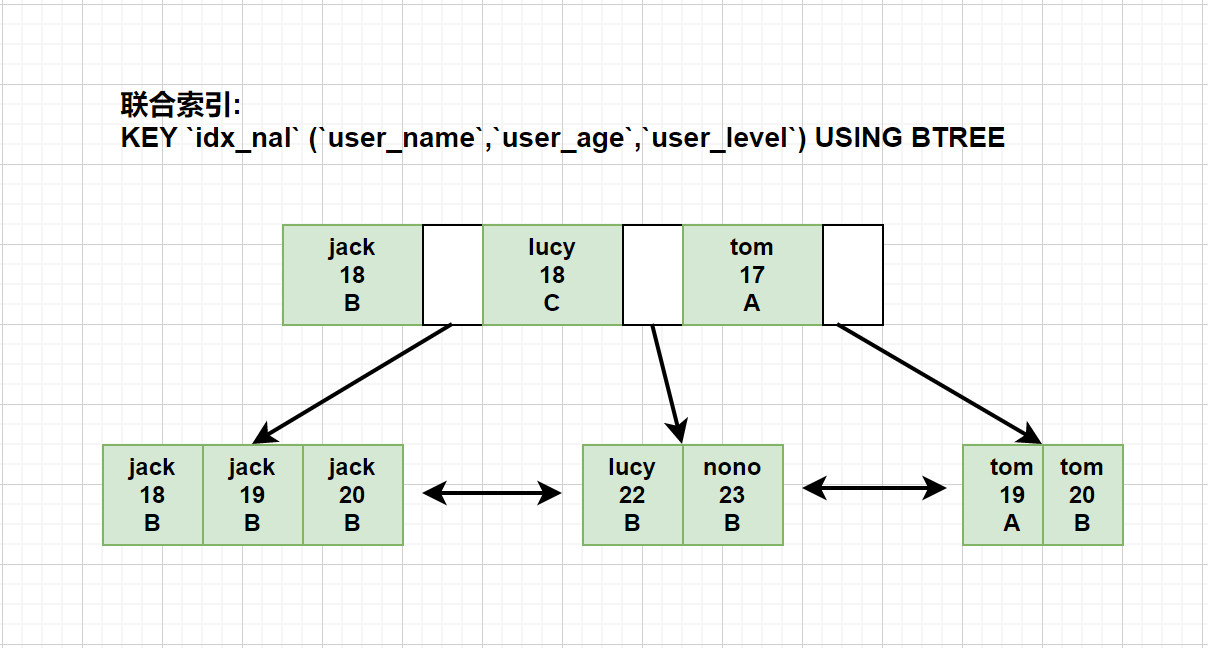The height and width of the screenshot is (648, 1208).
Task: Select leaf cell 'lucy 22 B'
Action: [x=632, y=495]
